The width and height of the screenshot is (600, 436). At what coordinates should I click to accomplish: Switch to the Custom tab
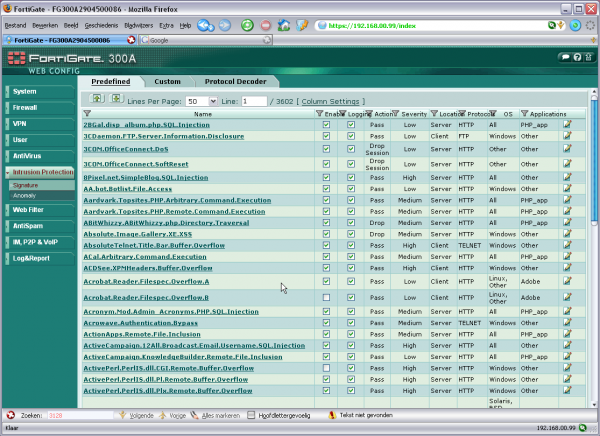click(x=167, y=82)
